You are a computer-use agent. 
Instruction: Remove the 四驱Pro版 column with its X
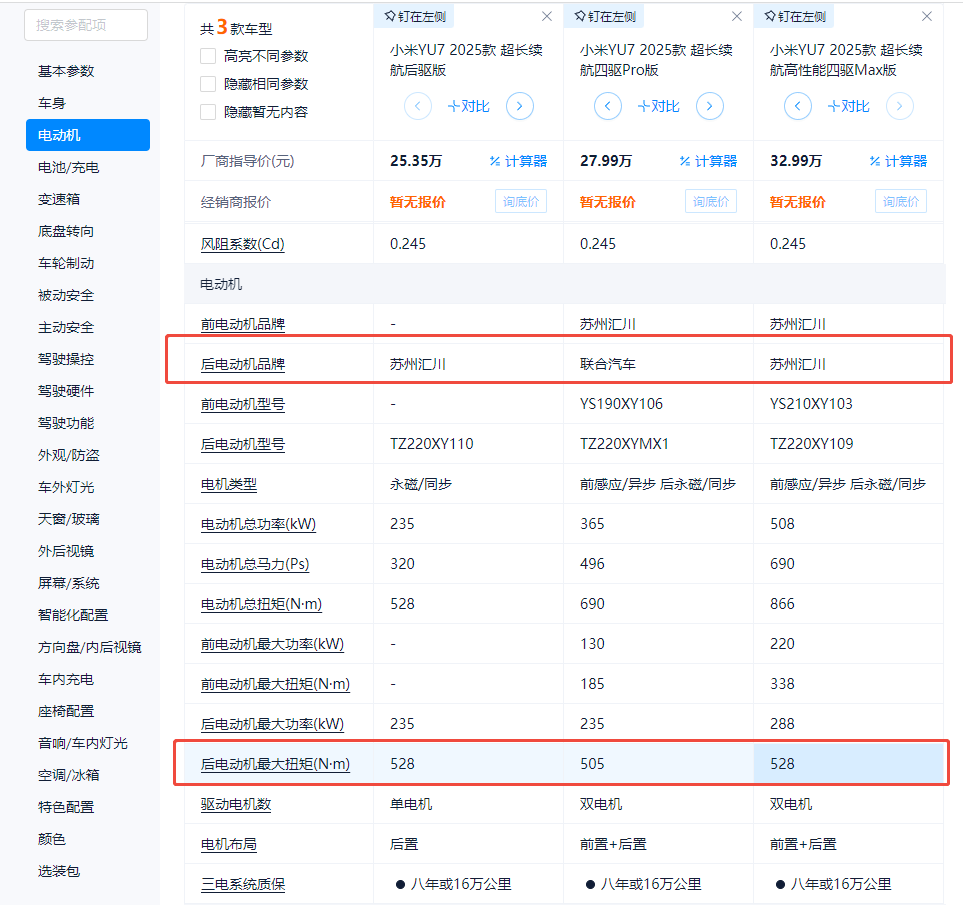click(x=737, y=17)
